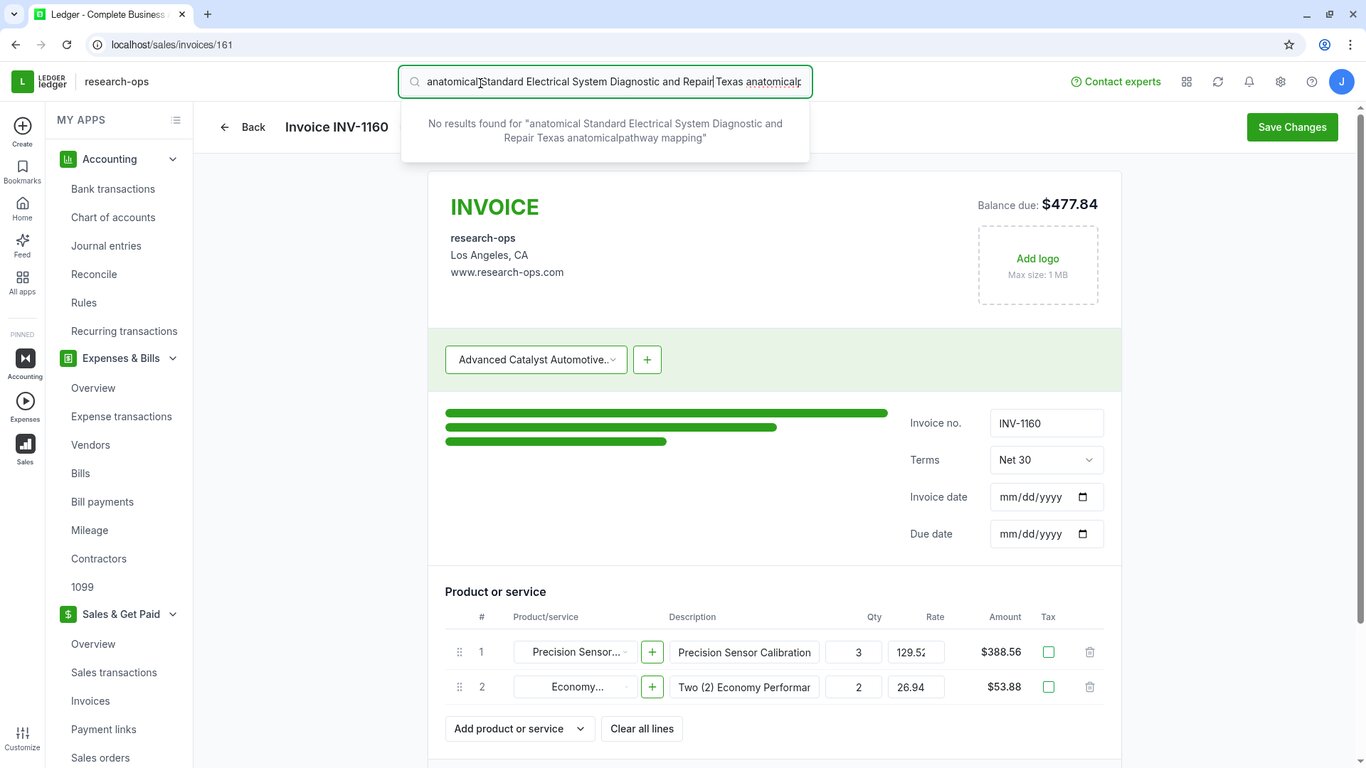
Task: Collapse the Accounting section in sidebar
Action: (172, 159)
